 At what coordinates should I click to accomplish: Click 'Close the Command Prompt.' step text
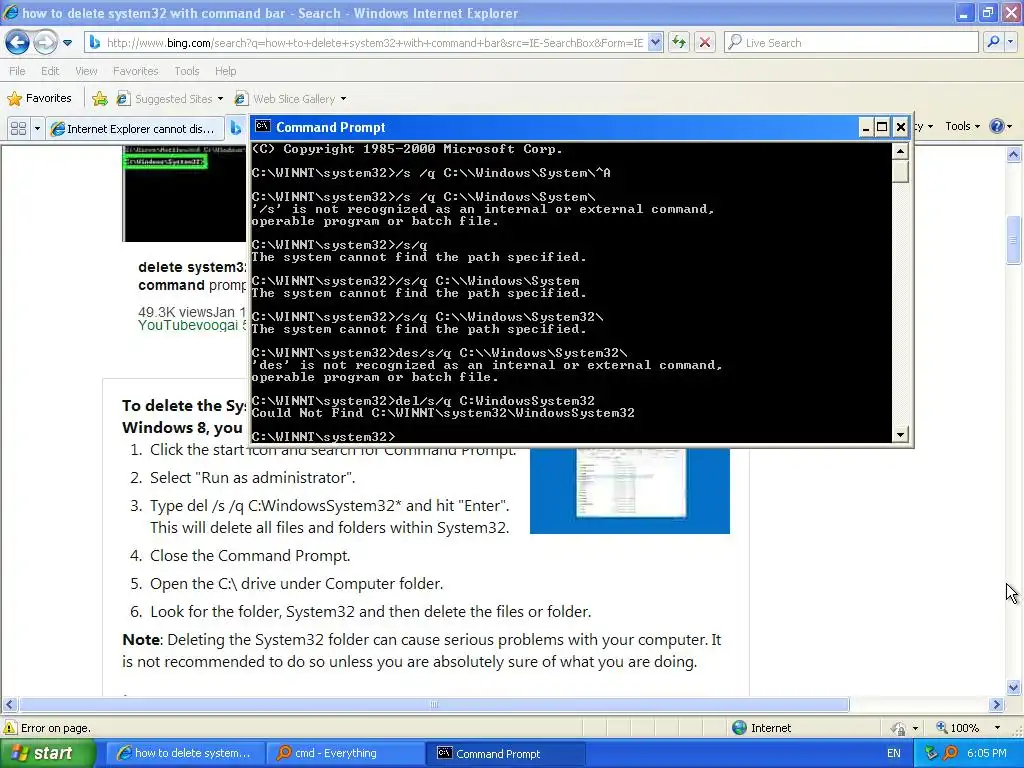[250, 555]
